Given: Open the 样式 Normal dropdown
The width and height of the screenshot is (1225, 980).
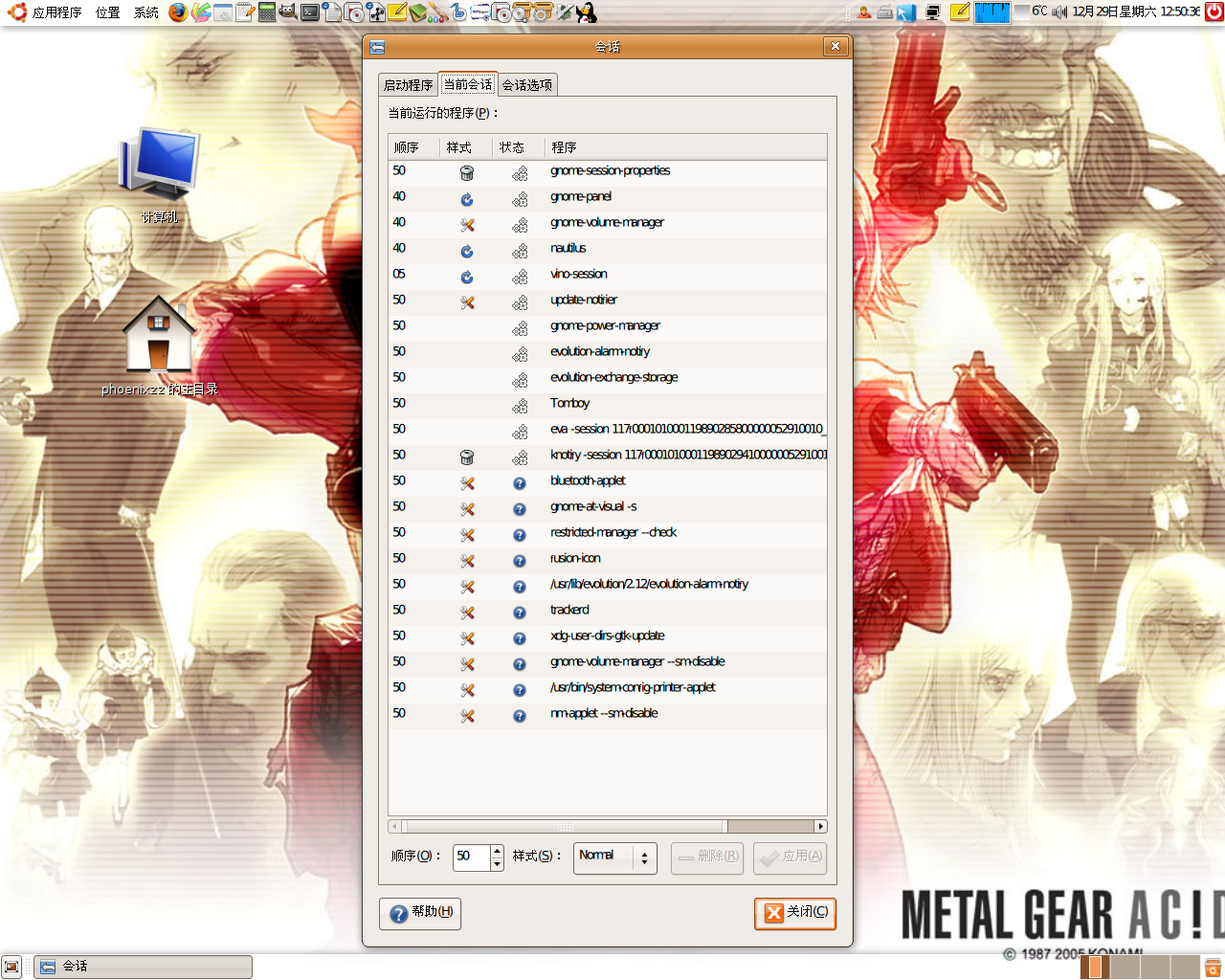Looking at the screenshot, I should (x=614, y=857).
